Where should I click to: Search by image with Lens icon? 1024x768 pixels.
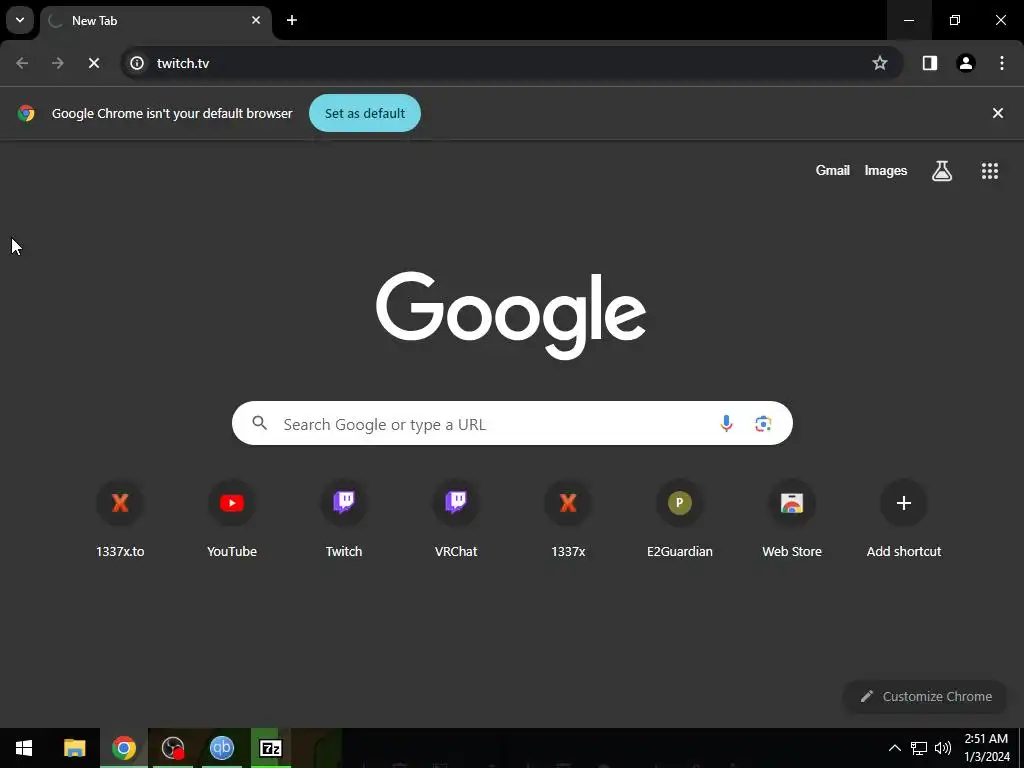point(763,424)
